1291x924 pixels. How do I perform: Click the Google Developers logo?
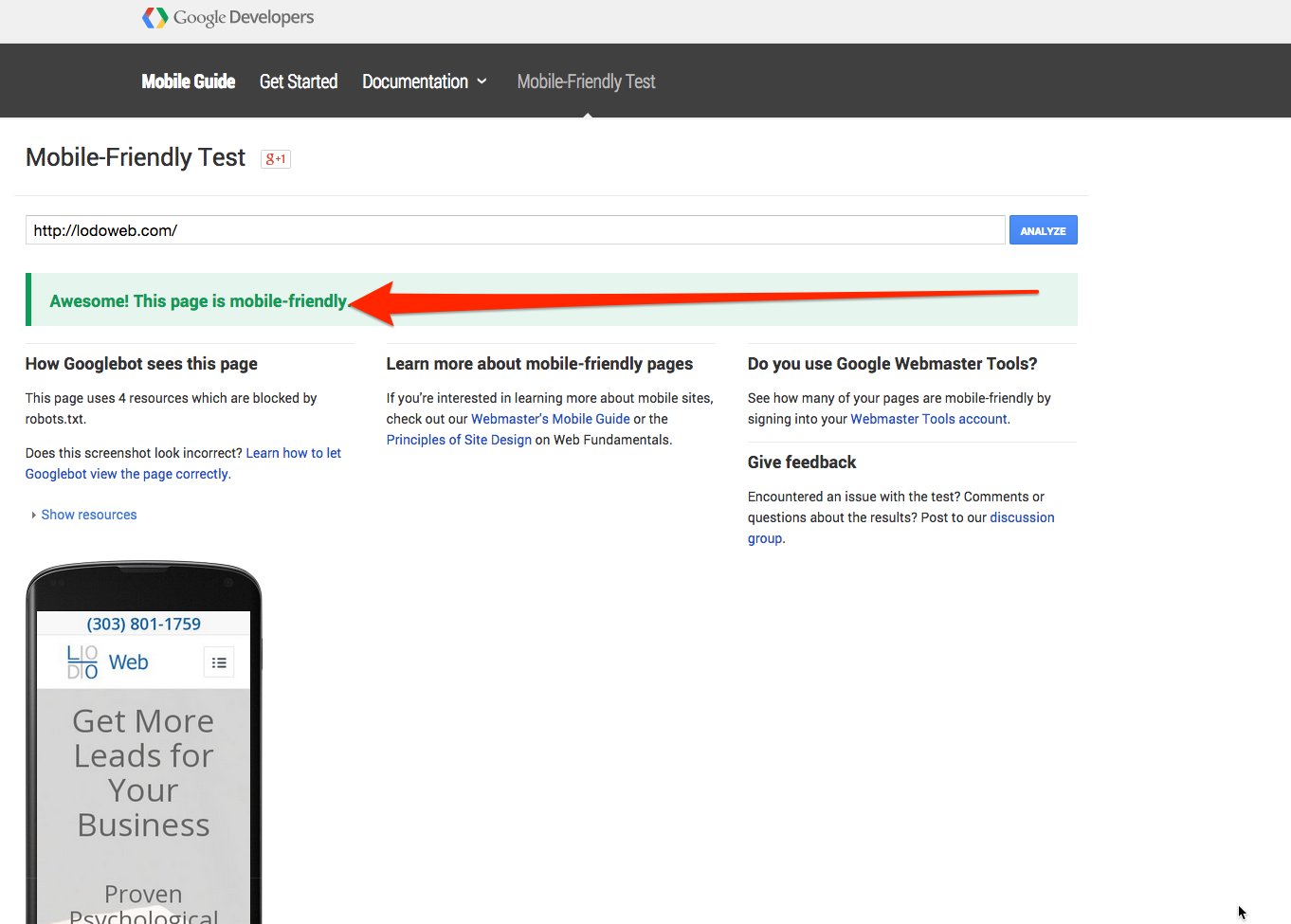coord(227,18)
